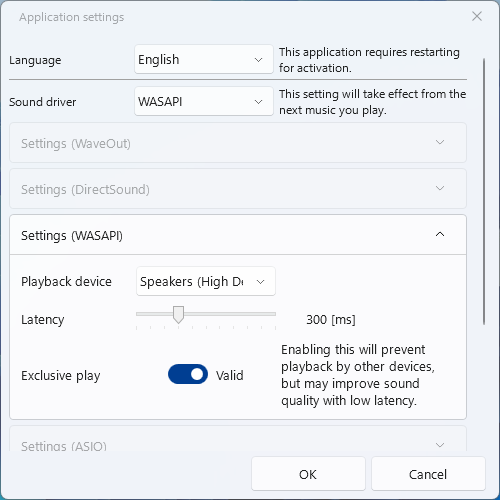Click the arrow of the Sound driver combo
Viewport: 500px width, 500px height.
pos(258,102)
